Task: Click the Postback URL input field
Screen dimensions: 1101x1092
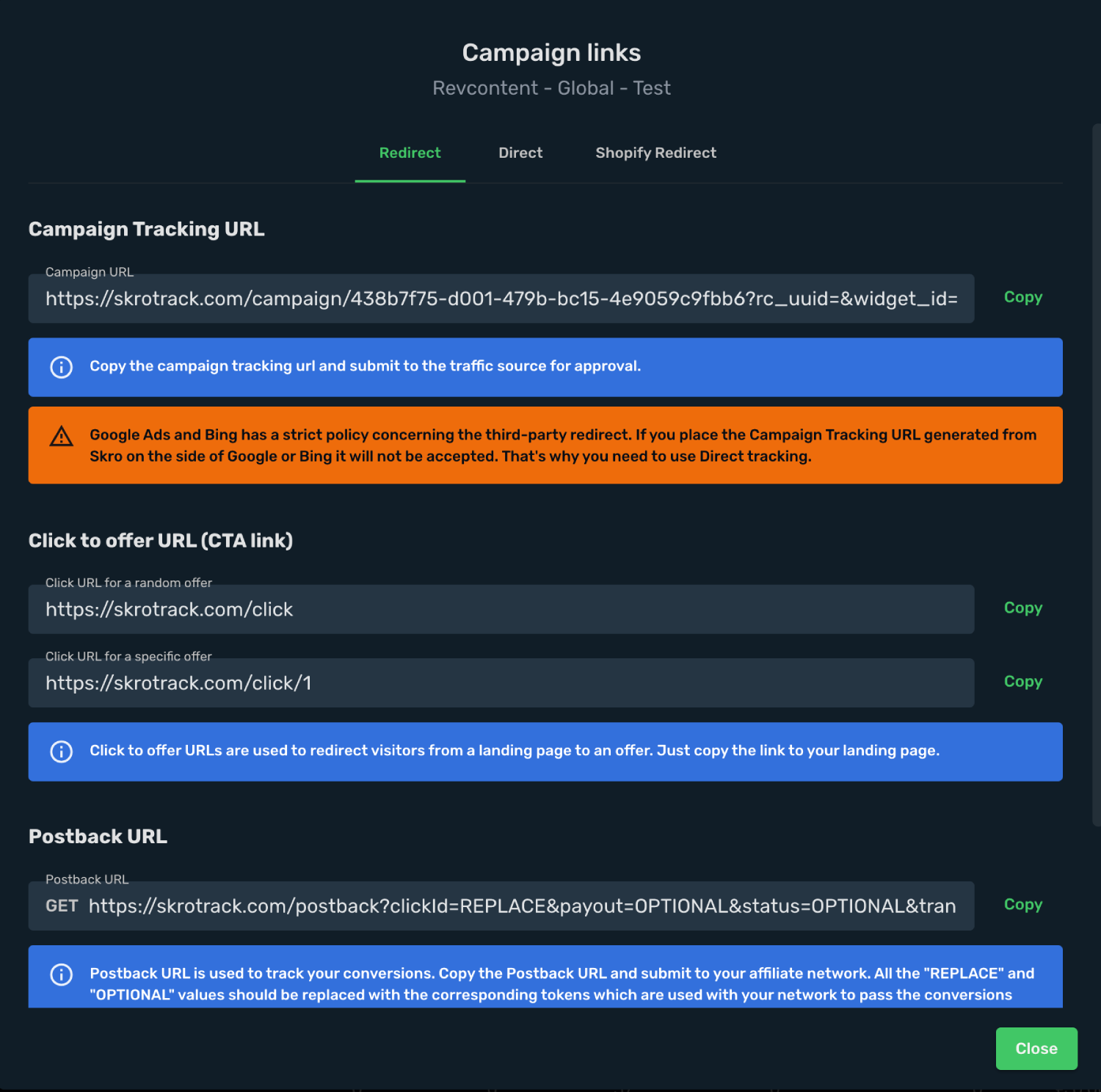Action: click(501, 906)
